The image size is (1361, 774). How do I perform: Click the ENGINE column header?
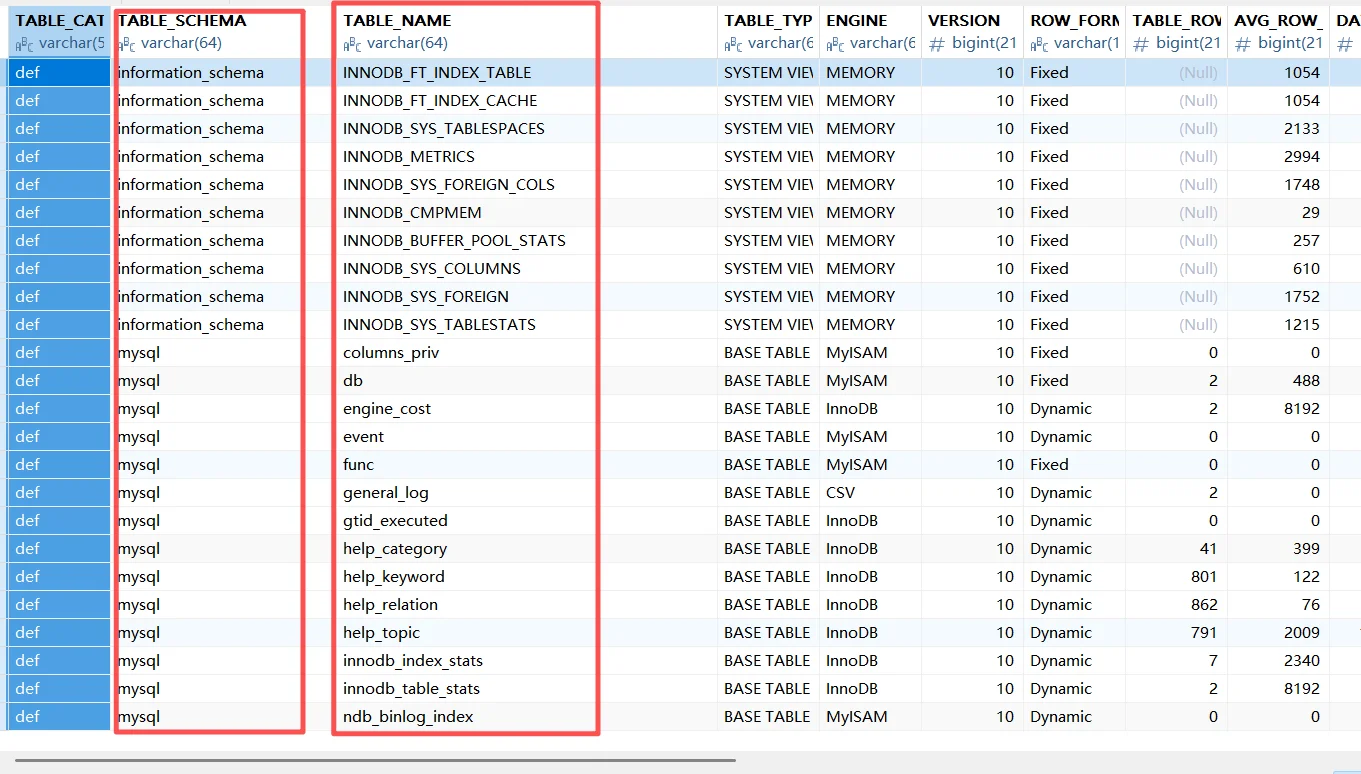(856, 20)
